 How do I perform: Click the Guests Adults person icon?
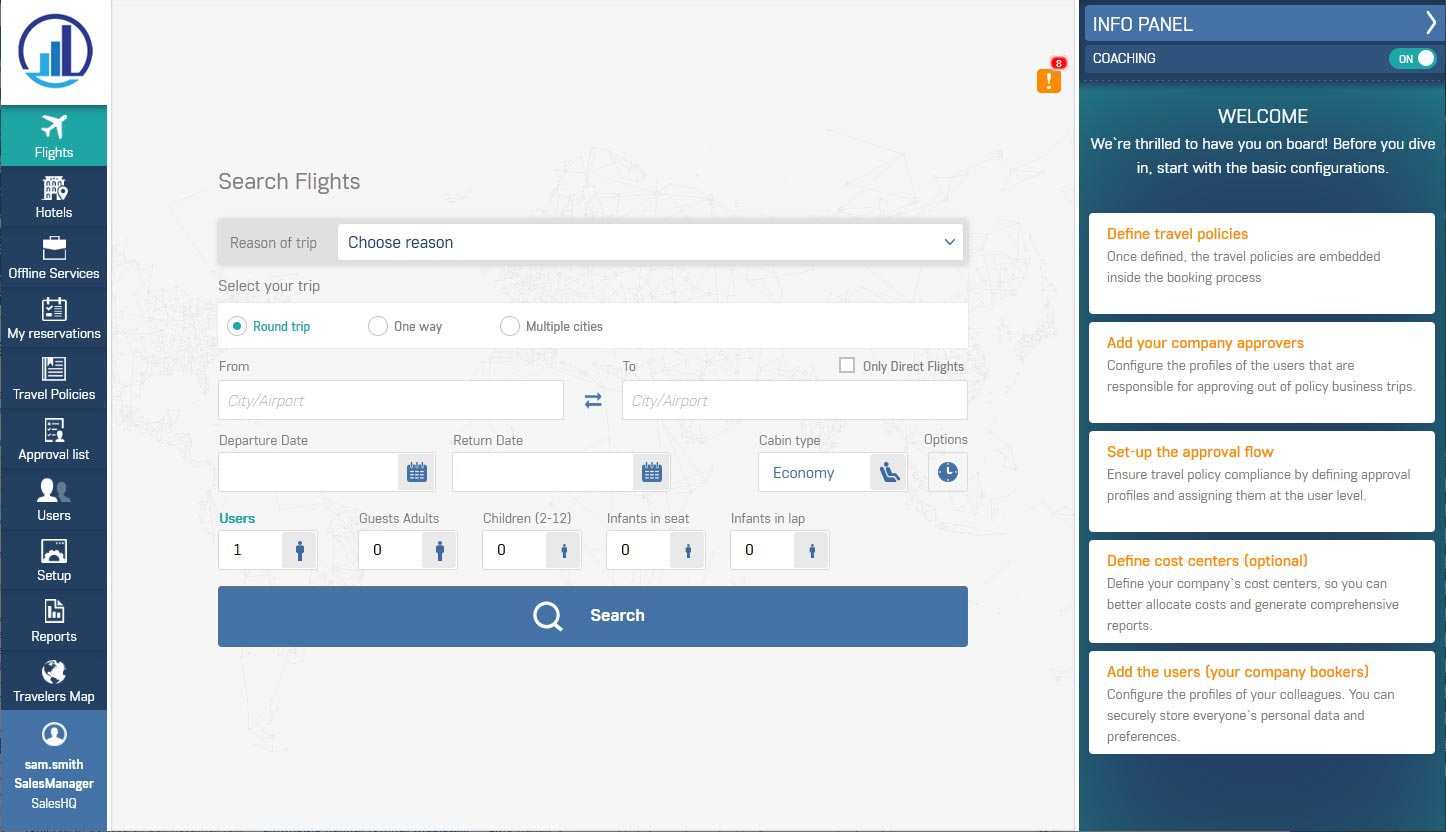point(439,550)
